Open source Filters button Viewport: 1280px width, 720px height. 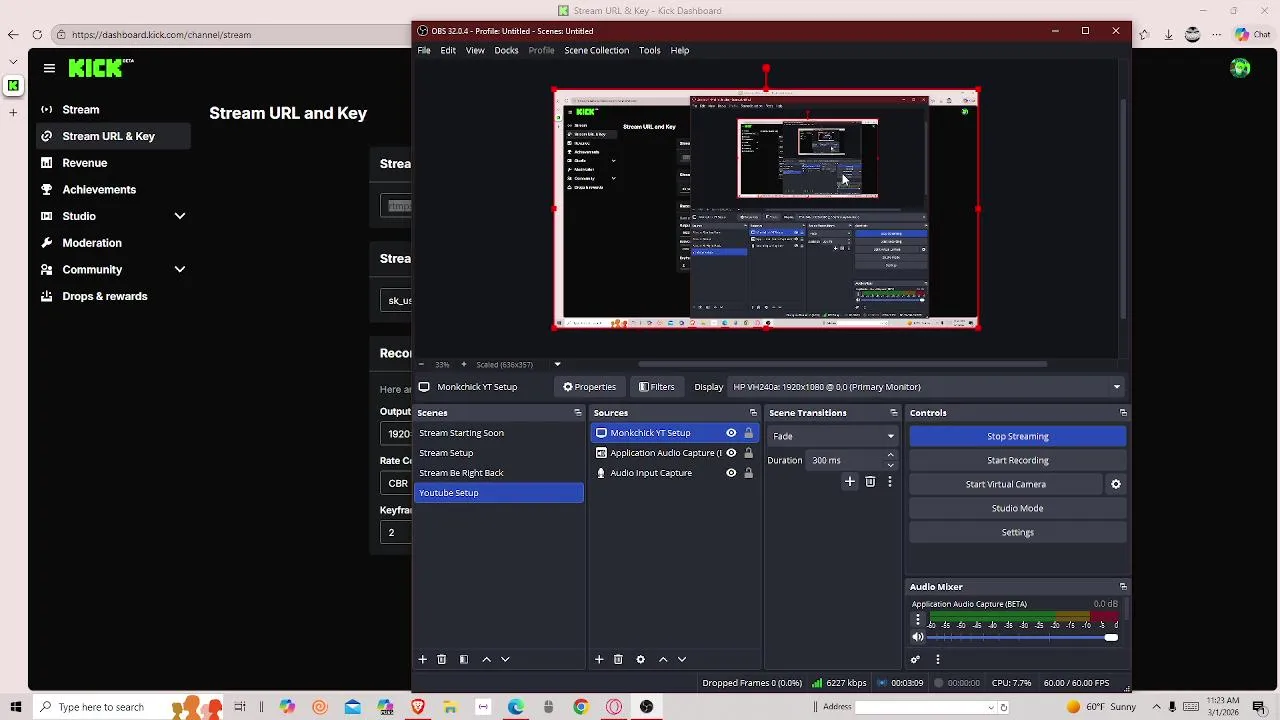[x=656, y=387]
